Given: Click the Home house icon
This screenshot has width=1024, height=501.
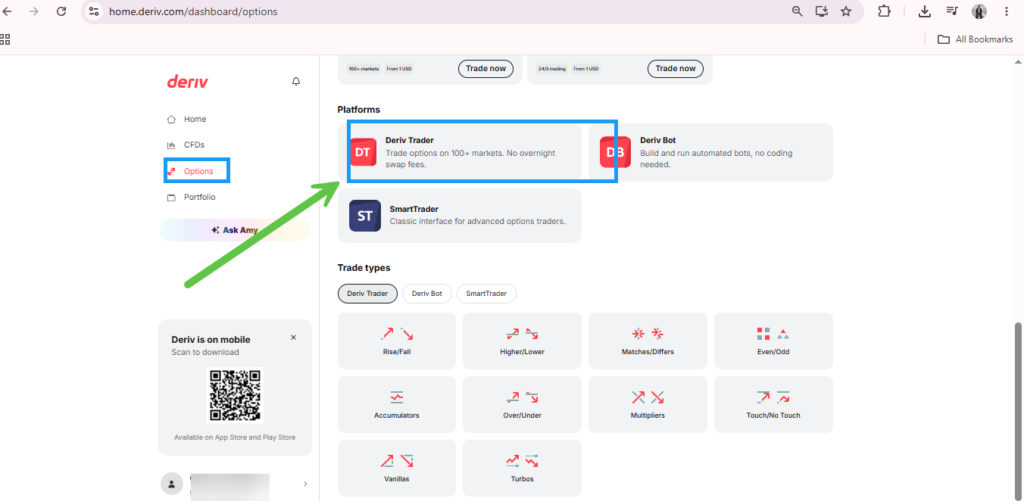Looking at the screenshot, I should click(x=171, y=120).
